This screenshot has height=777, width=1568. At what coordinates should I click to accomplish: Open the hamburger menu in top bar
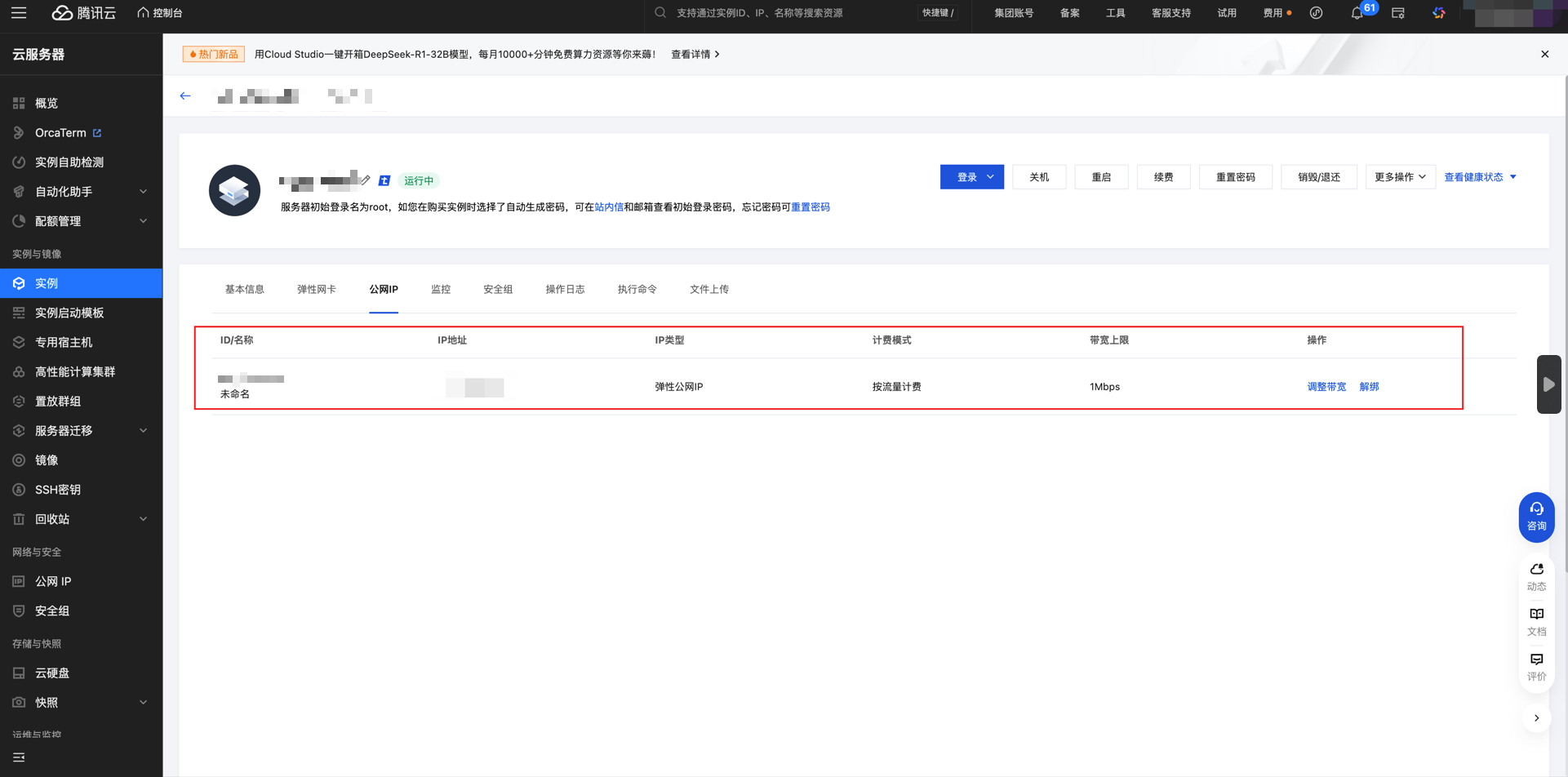(x=19, y=13)
